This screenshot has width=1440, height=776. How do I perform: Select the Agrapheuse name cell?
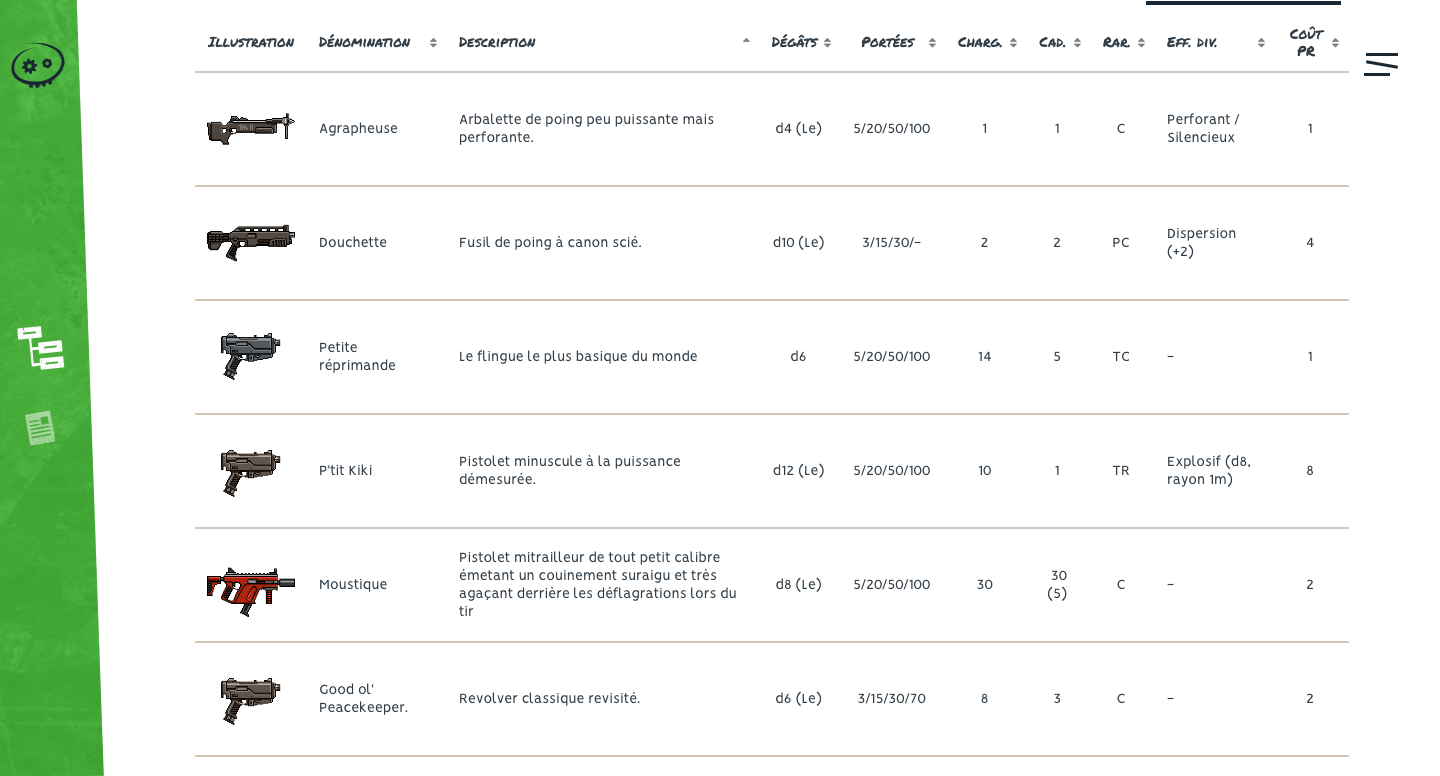coord(358,129)
